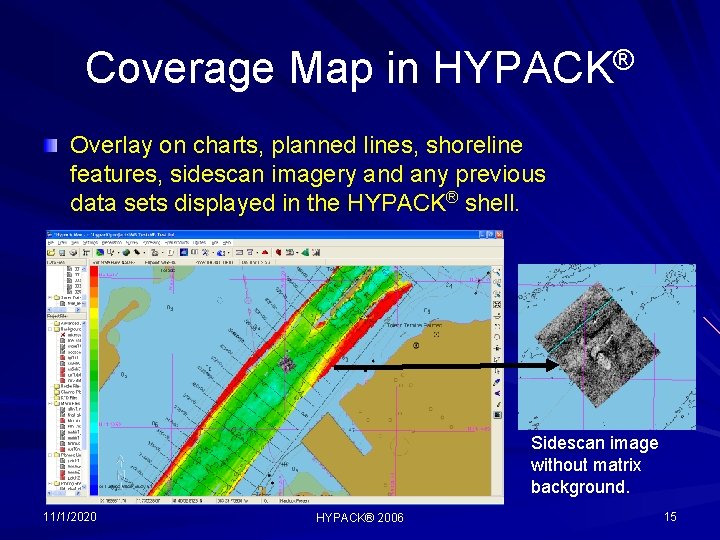Click the footer text 'HYPACK® 2006'
Viewport: 720px width, 540px height.
360,518
